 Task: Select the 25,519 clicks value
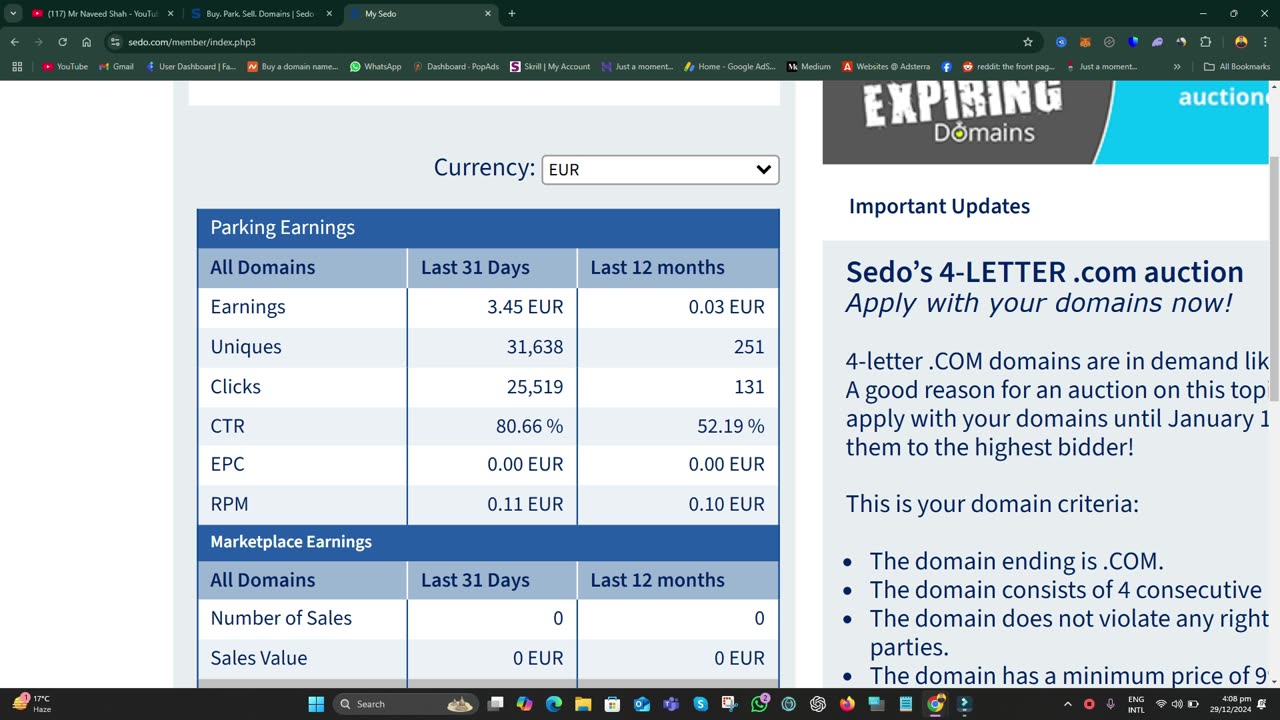click(535, 387)
